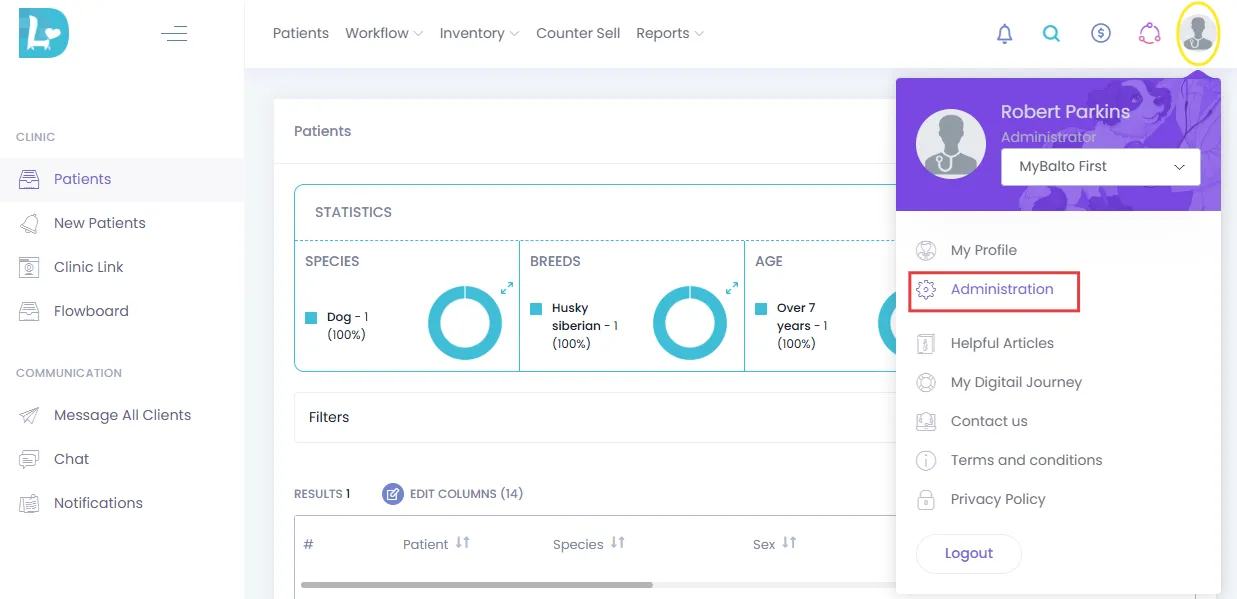Click the Species donut chart
The width and height of the screenshot is (1237, 599).
tap(465, 323)
